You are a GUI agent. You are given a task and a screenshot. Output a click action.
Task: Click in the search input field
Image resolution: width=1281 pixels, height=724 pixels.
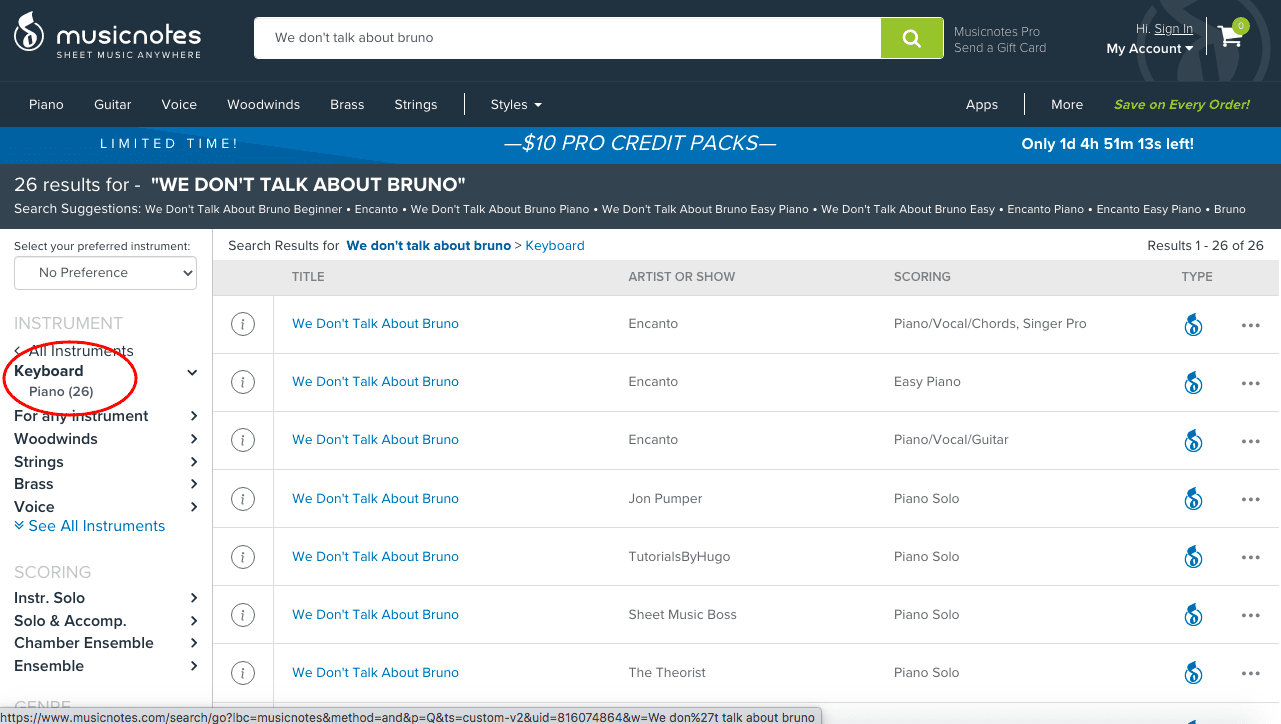pyautogui.click(x=567, y=38)
